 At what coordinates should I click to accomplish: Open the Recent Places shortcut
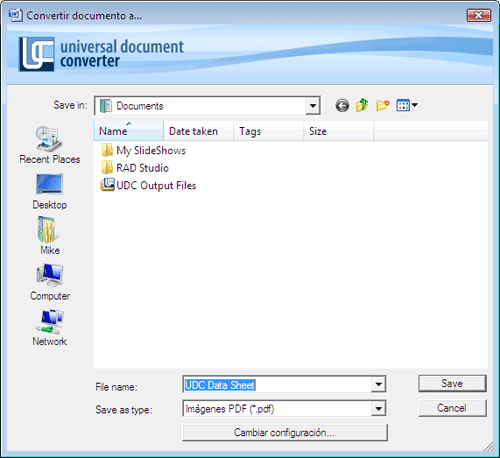pos(50,145)
